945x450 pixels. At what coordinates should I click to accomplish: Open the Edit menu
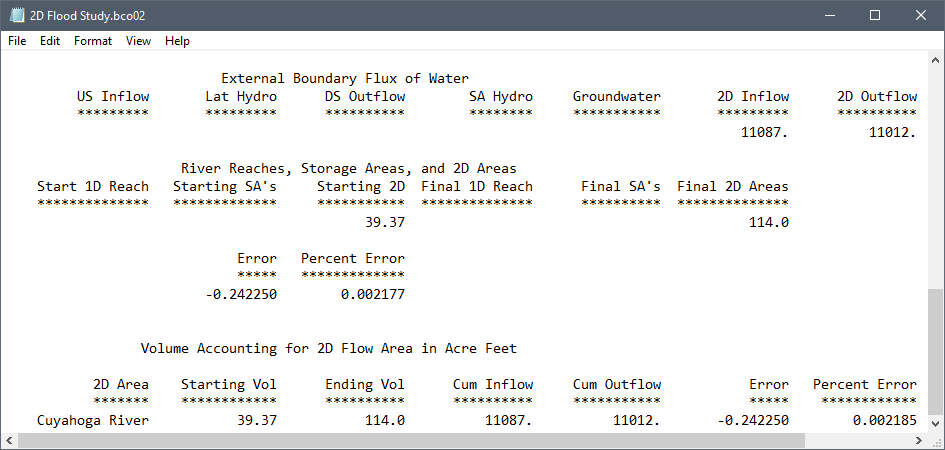click(x=50, y=41)
